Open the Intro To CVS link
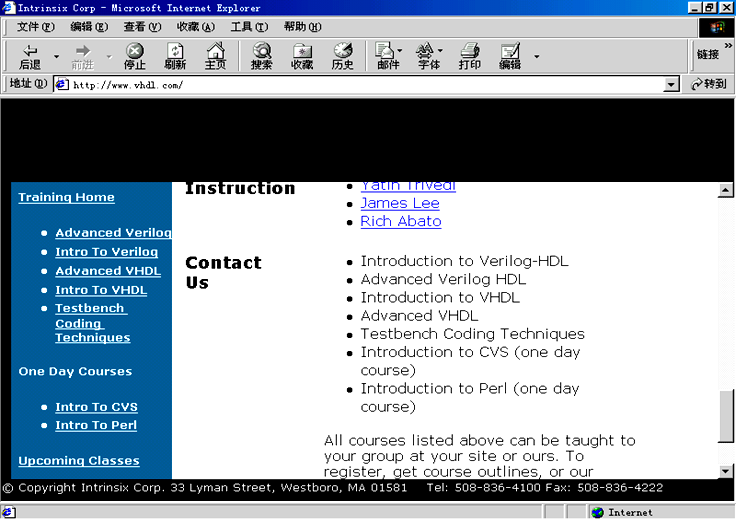 [96, 407]
